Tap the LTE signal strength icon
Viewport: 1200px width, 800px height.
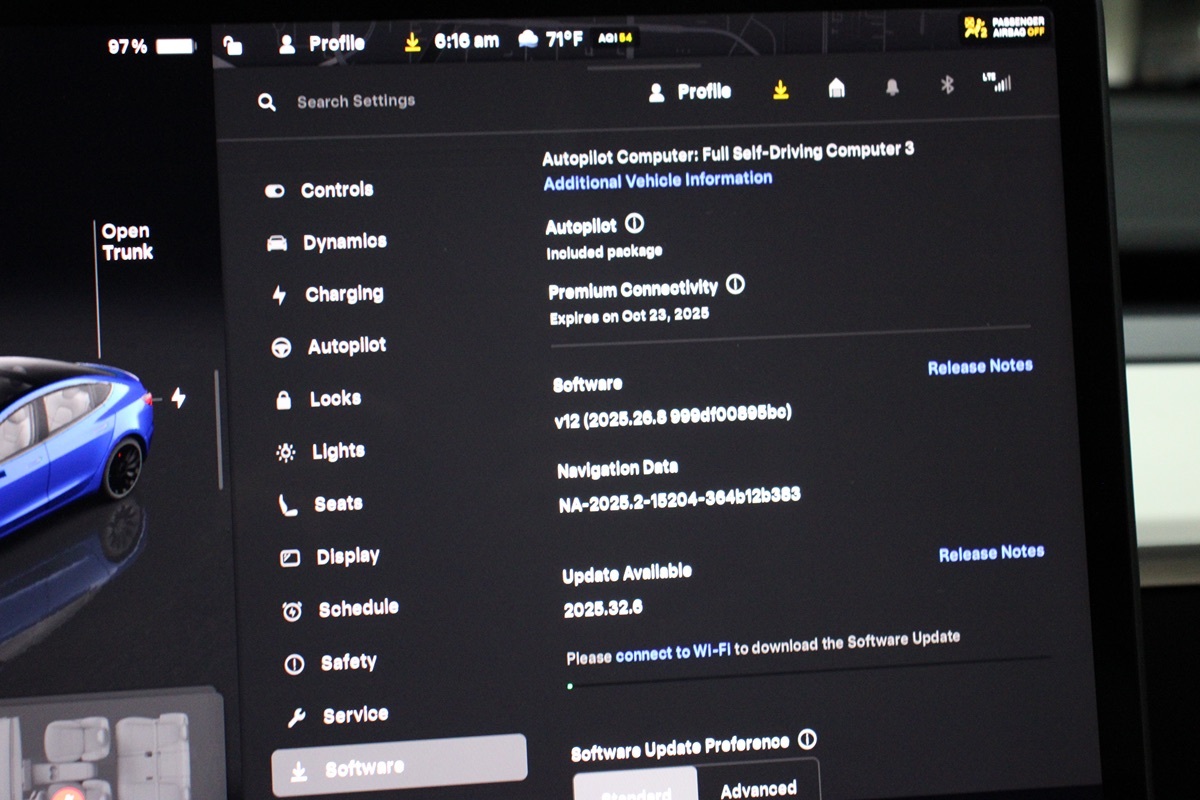997,83
